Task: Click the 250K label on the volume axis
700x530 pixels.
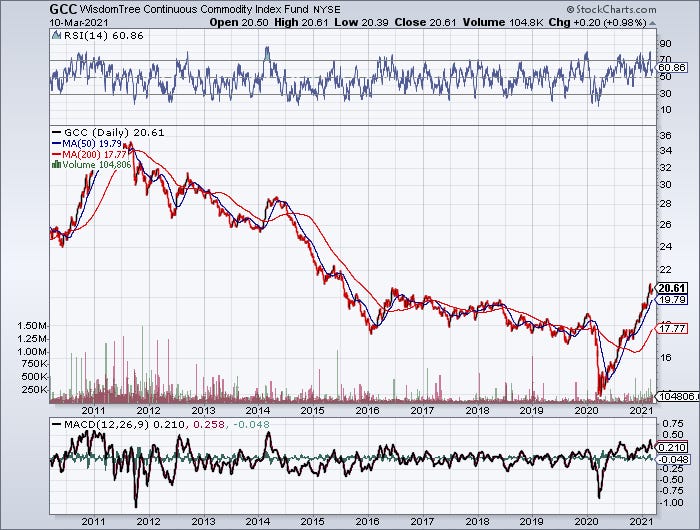Action: click(34, 390)
